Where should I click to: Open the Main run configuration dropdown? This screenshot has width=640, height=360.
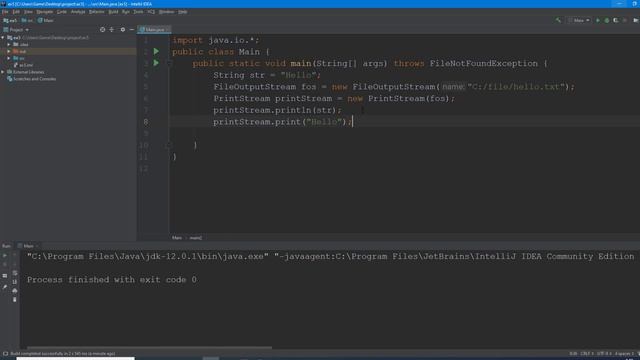[x=579, y=20]
